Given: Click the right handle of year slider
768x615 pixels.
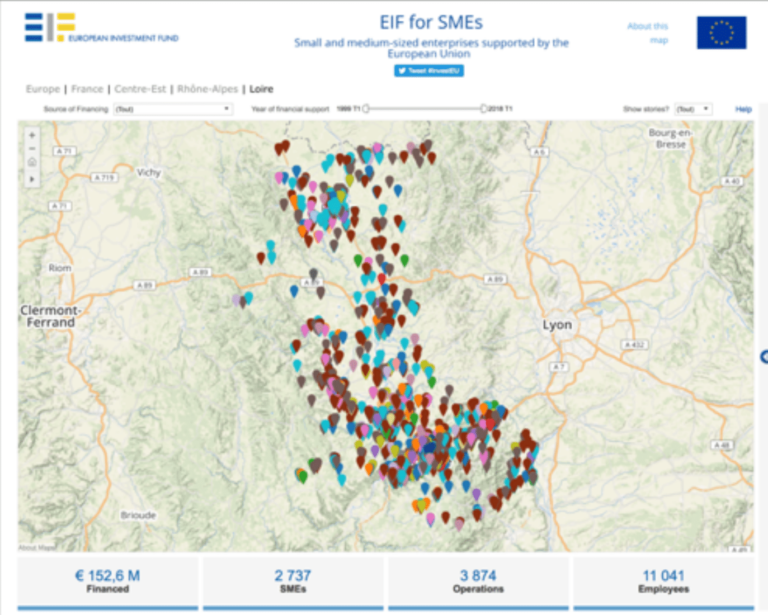Looking at the screenshot, I should tap(483, 108).
